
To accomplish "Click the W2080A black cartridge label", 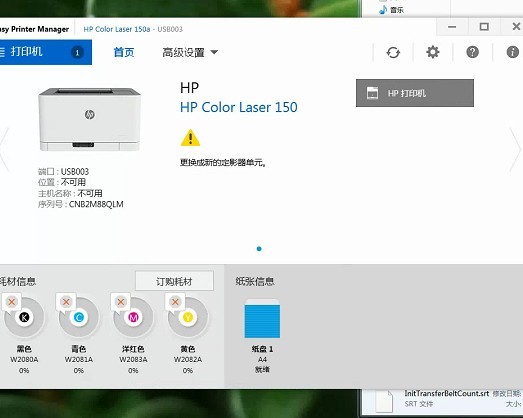I will click(24, 360).
